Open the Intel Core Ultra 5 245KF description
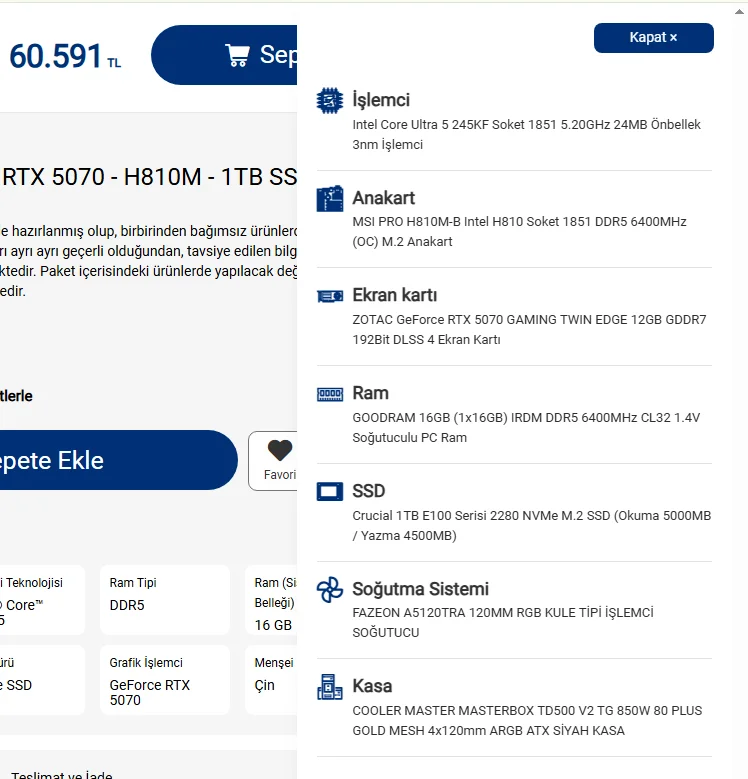 [x=526, y=135]
